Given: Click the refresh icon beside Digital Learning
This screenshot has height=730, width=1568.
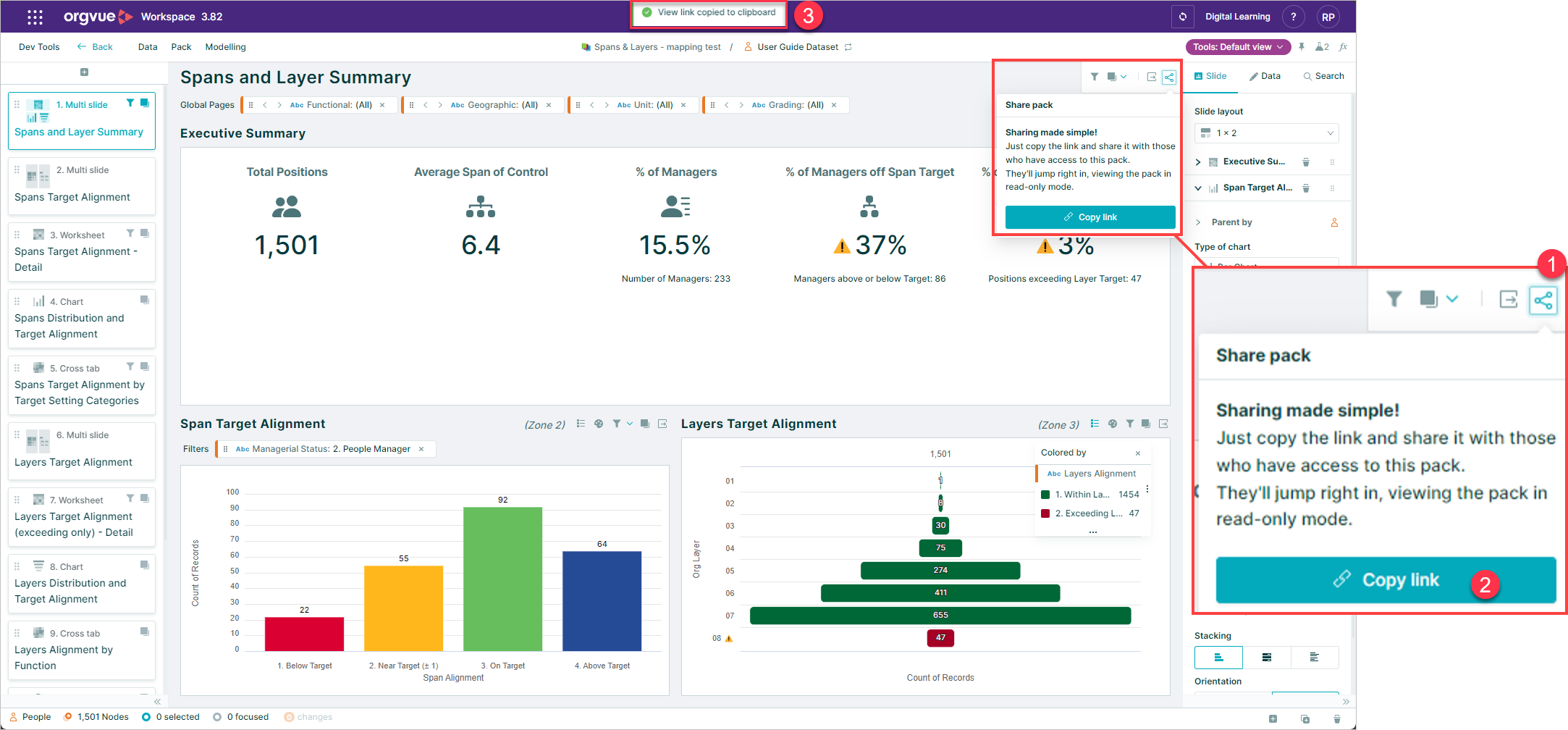Looking at the screenshot, I should coord(1182,17).
